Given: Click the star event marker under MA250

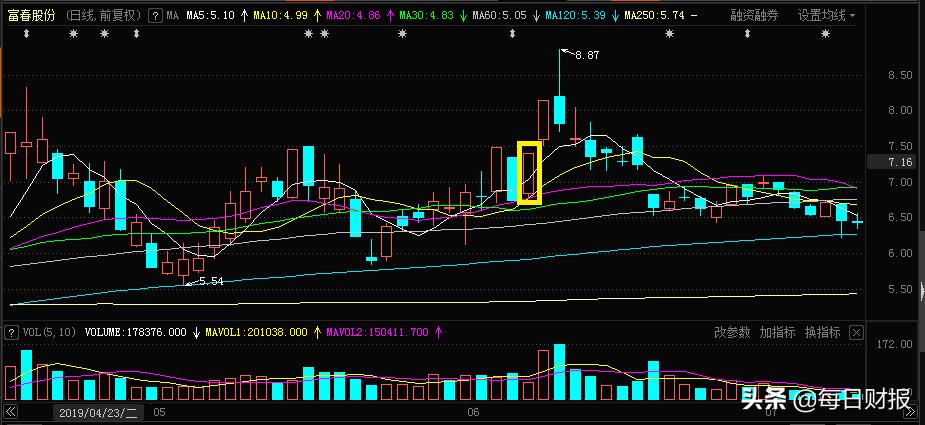Looking at the screenshot, I should (x=669, y=34).
